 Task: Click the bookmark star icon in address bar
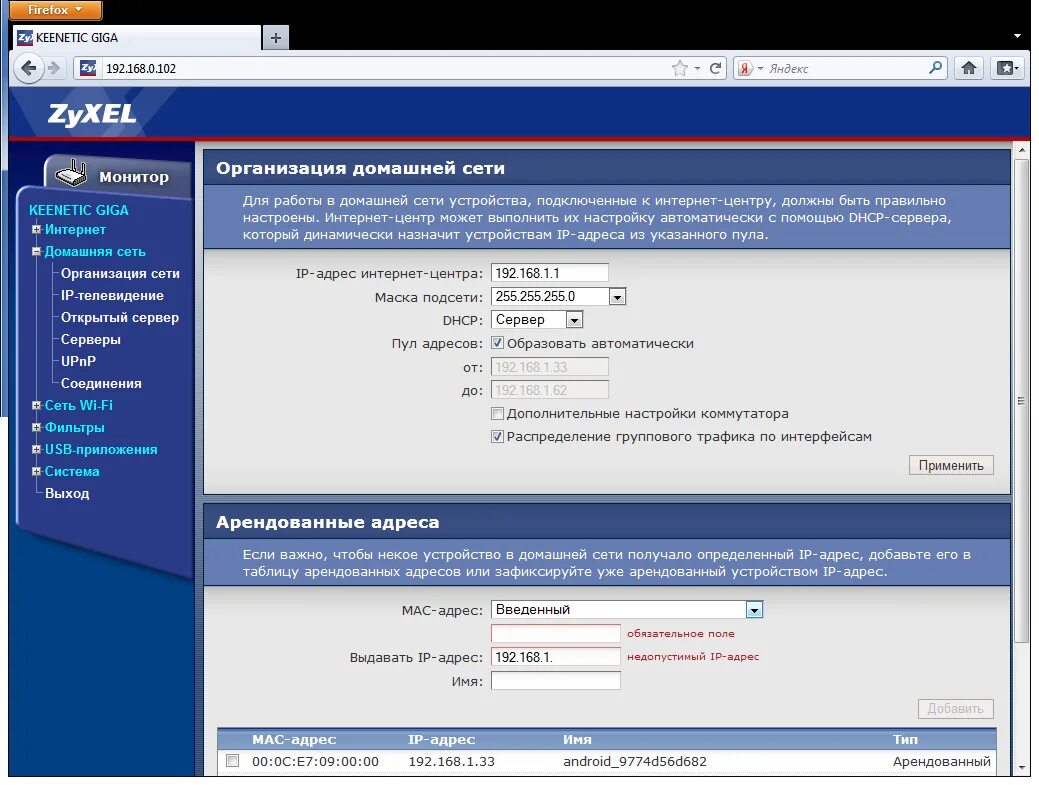[x=679, y=68]
